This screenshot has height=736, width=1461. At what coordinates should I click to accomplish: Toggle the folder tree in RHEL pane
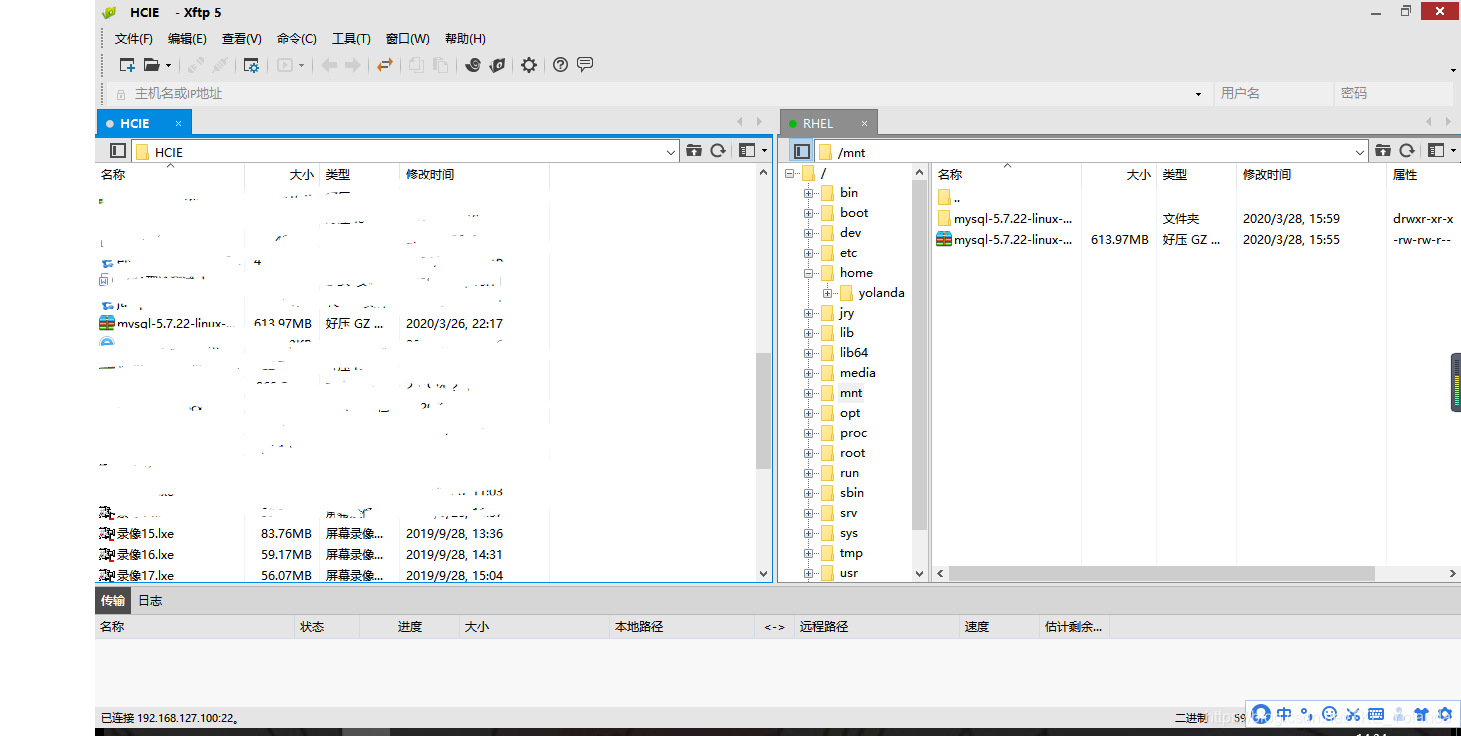tap(801, 151)
